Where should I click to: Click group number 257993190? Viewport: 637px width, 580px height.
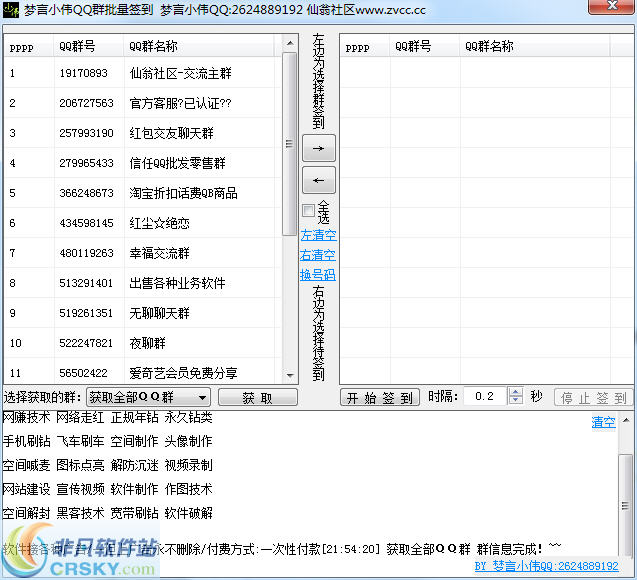pos(86,133)
